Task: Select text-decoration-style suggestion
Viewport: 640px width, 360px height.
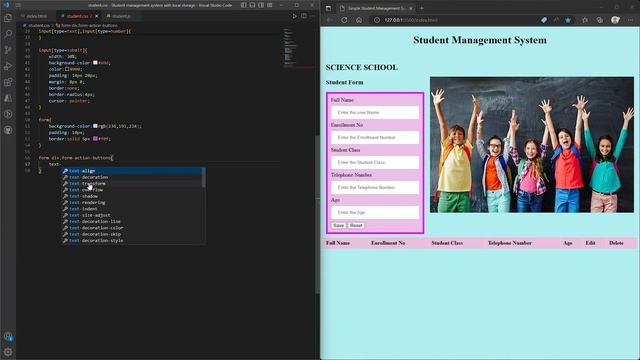Action: pos(132,240)
